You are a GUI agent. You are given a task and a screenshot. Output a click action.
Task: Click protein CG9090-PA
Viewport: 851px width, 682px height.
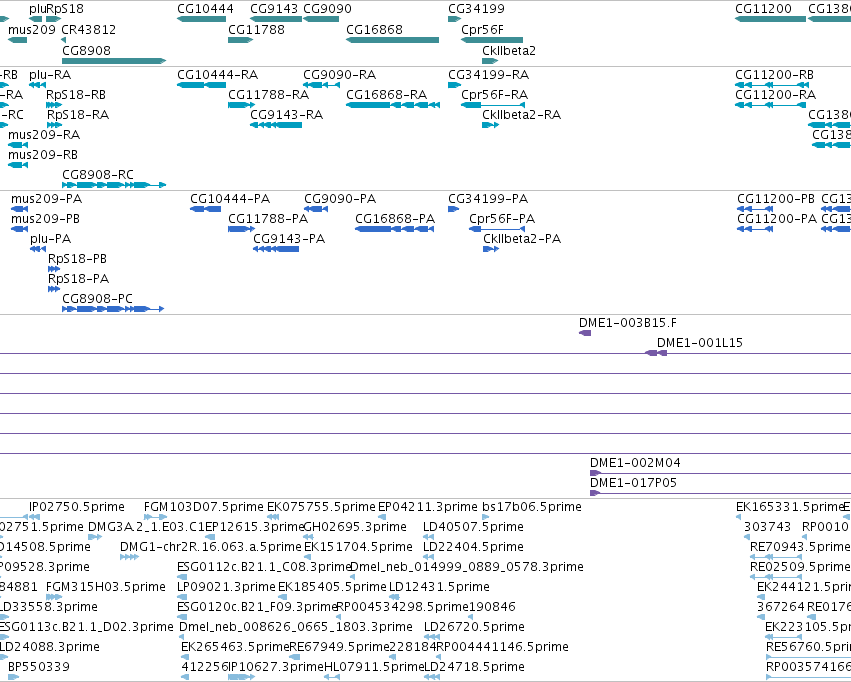point(340,199)
